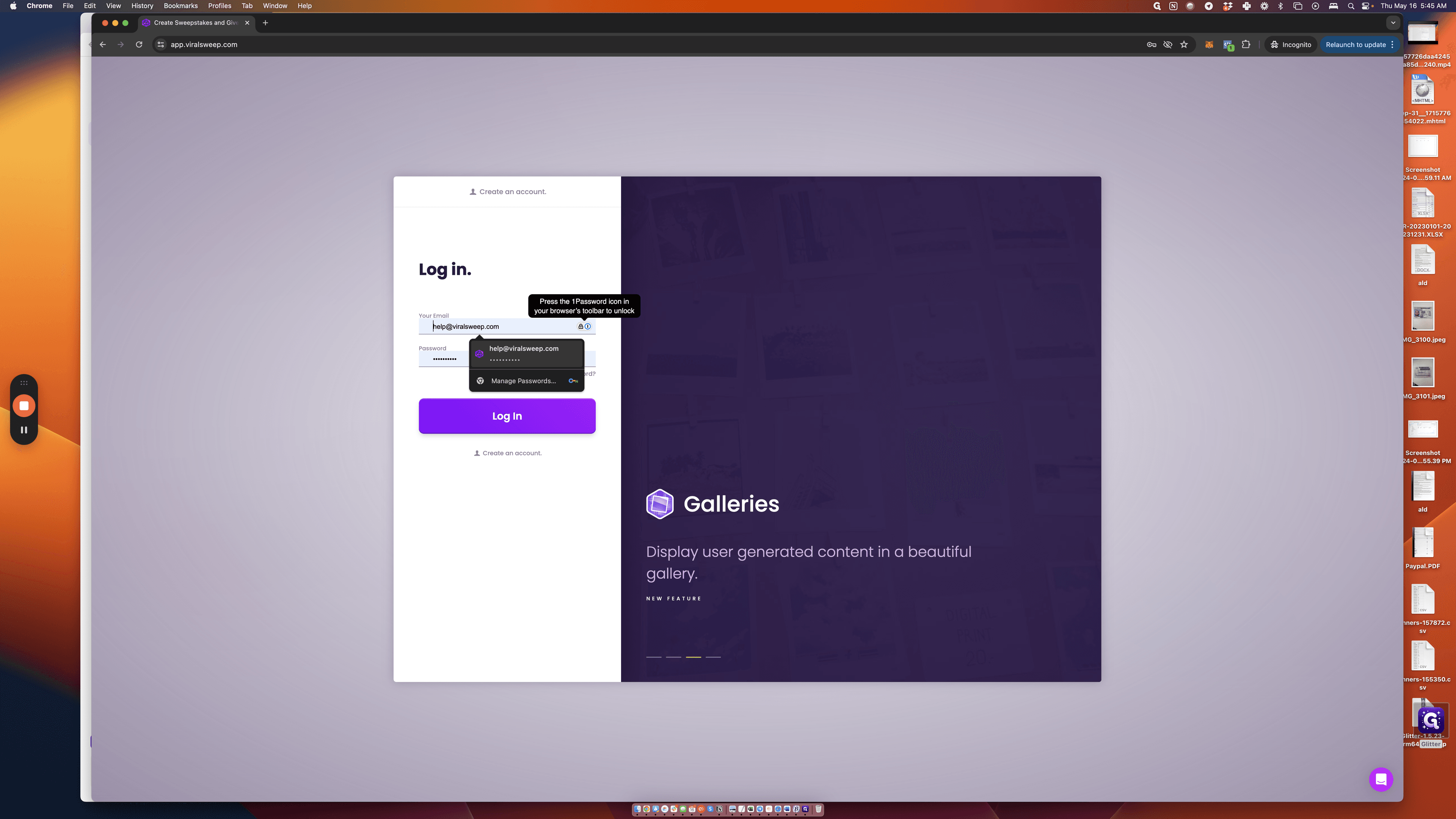Open Spotlight search in menu bar
This screenshot has height=819, width=1456.
(1351, 6)
